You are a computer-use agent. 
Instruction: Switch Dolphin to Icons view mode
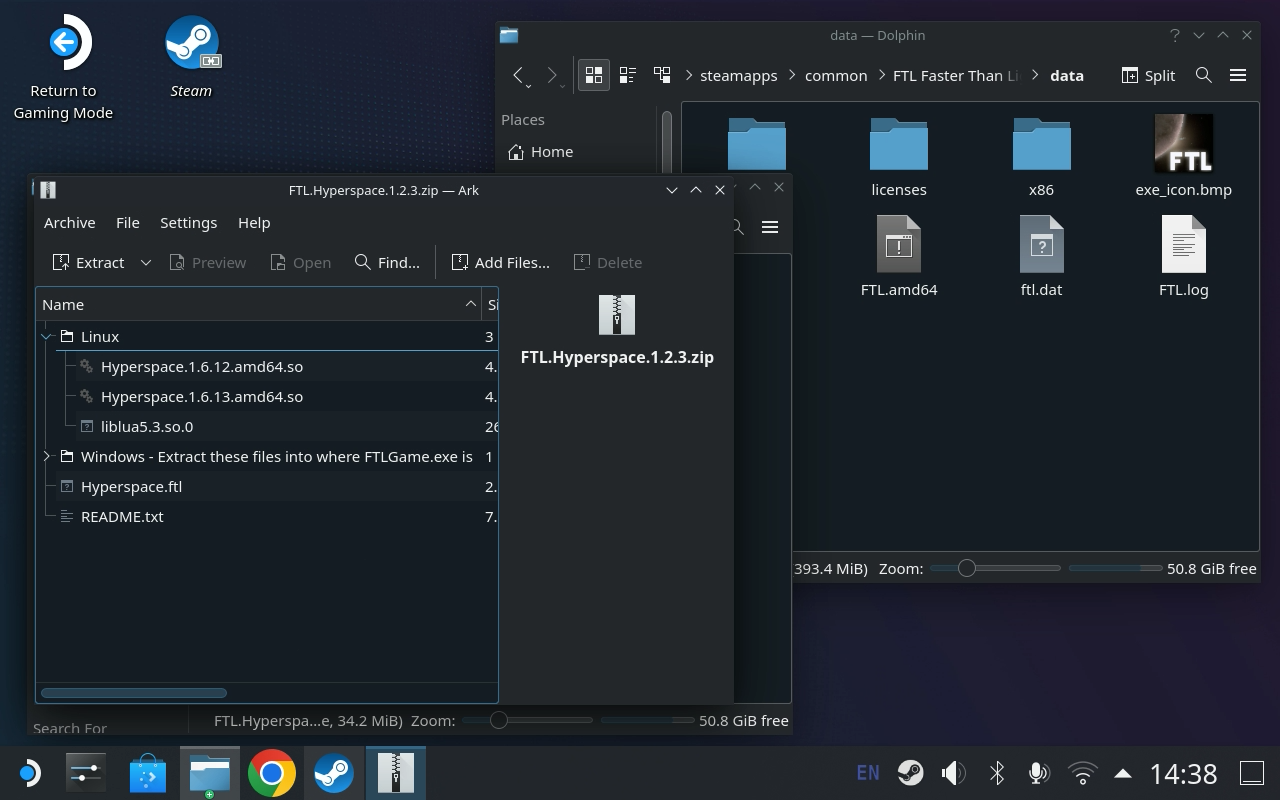pyautogui.click(x=594, y=75)
